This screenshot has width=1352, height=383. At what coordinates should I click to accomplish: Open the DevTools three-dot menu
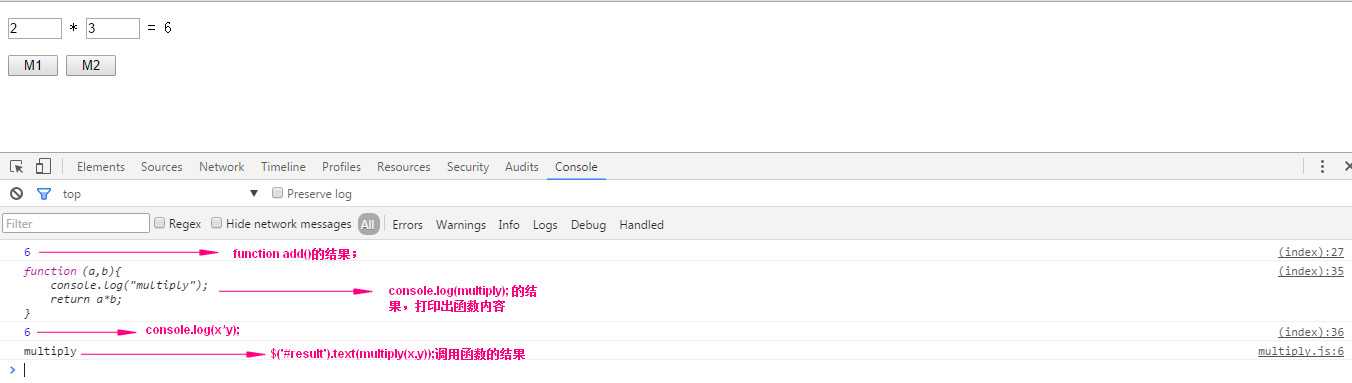(x=1322, y=167)
